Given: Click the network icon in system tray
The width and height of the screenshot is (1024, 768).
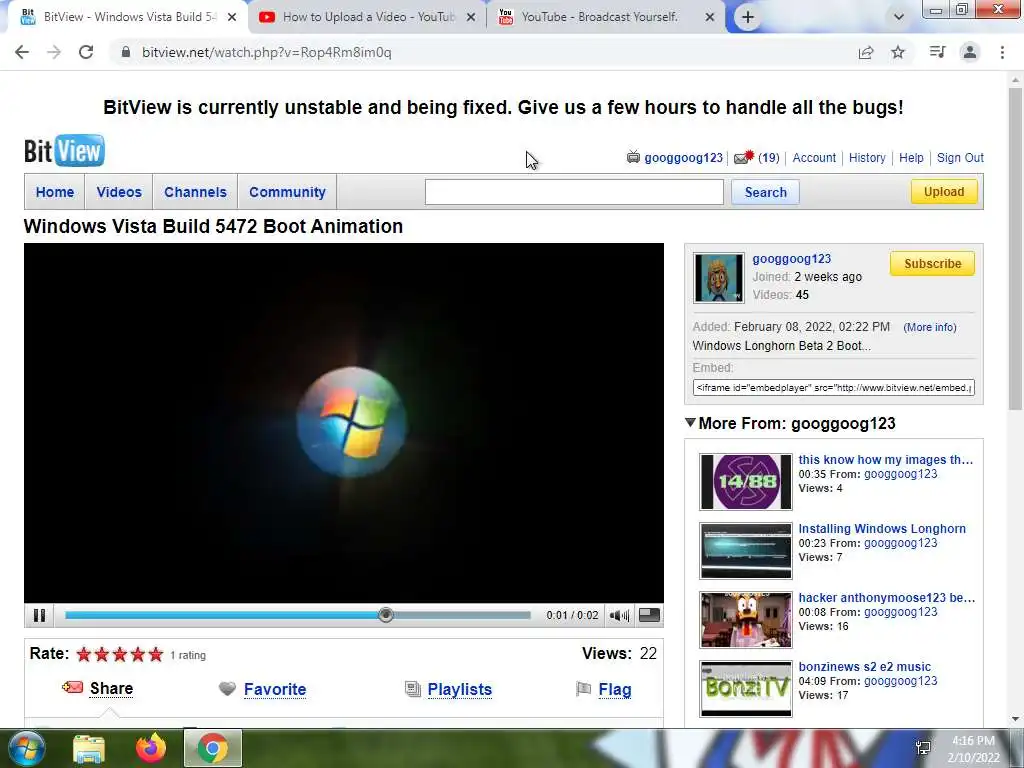Looking at the screenshot, I should tap(923, 748).
